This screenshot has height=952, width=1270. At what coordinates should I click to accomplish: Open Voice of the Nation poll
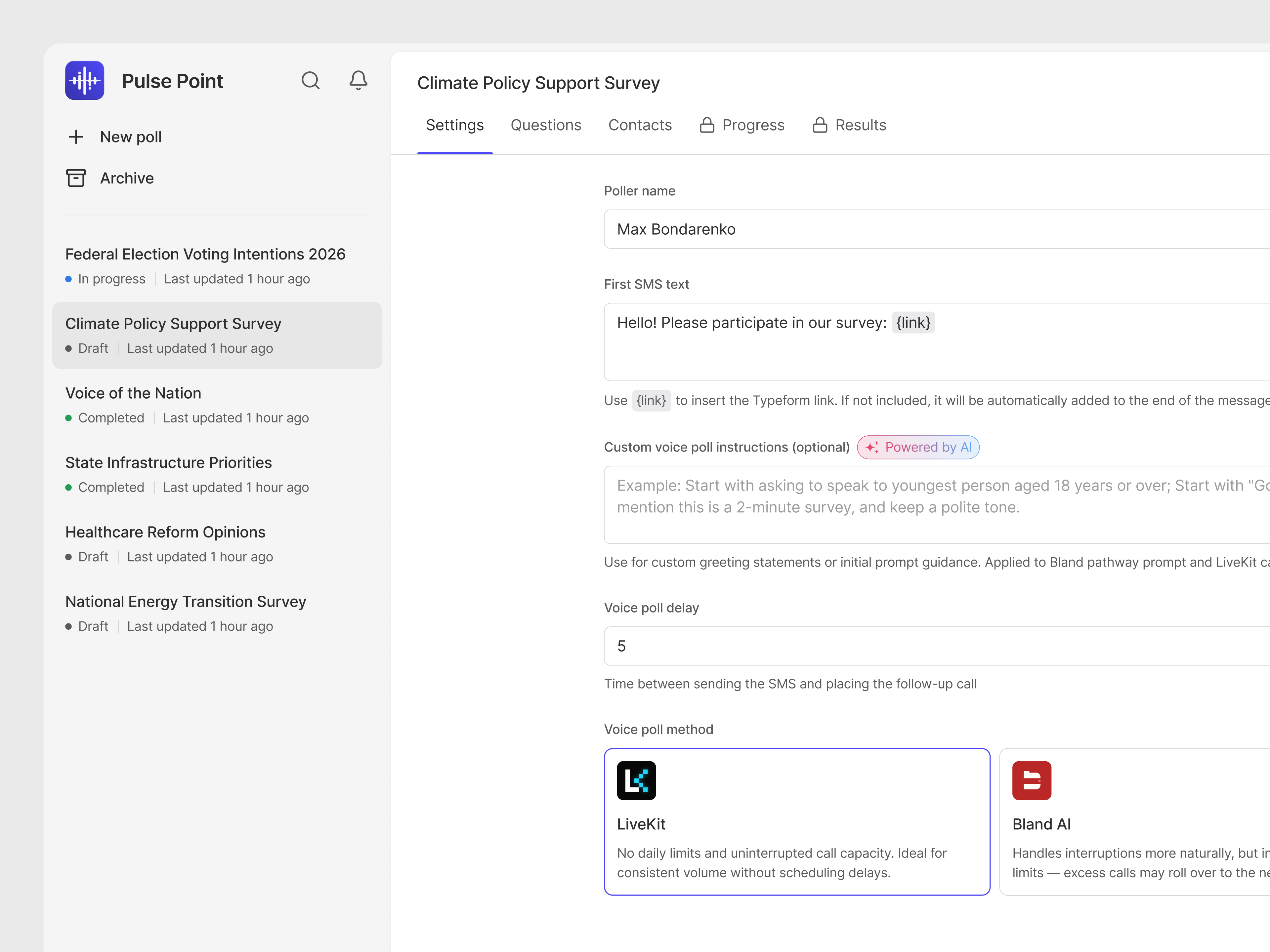[x=217, y=405]
